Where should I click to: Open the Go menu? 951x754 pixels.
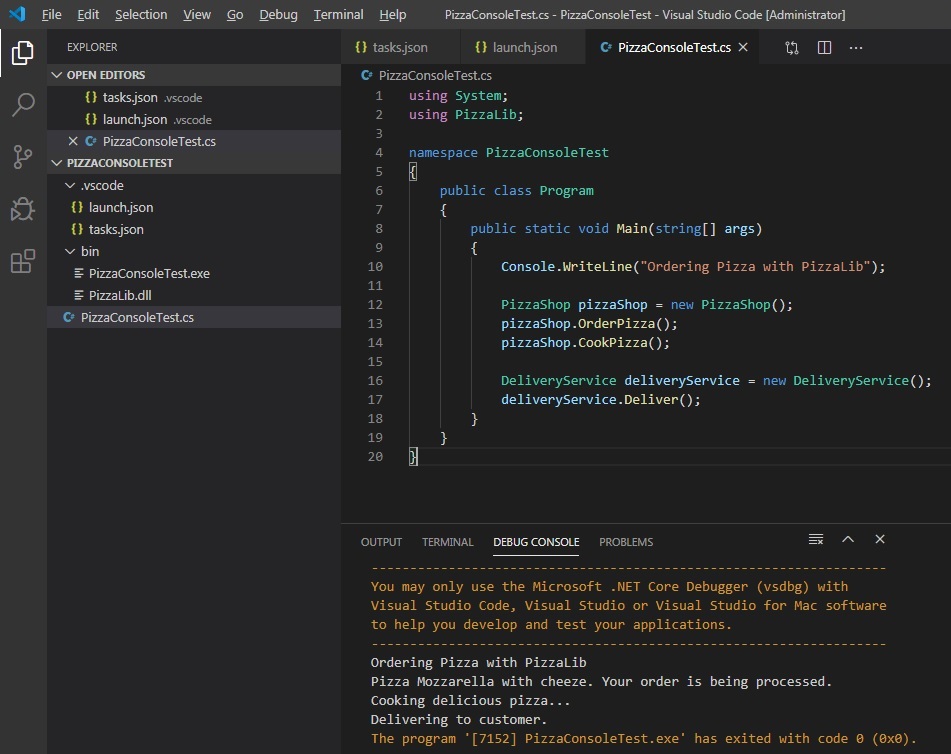pos(235,15)
